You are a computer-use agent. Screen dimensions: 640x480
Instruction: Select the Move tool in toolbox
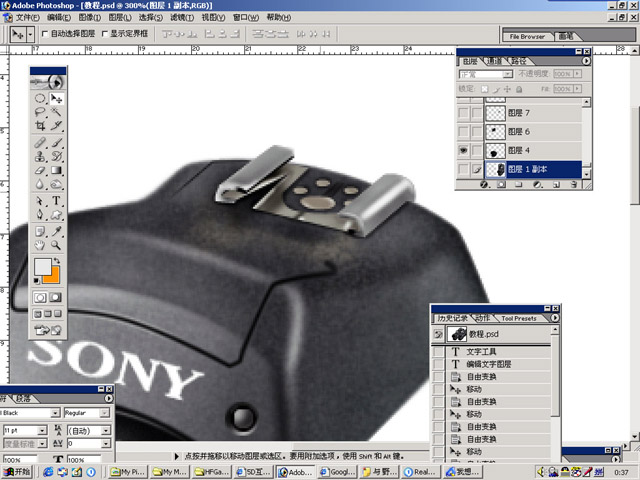(x=56, y=98)
